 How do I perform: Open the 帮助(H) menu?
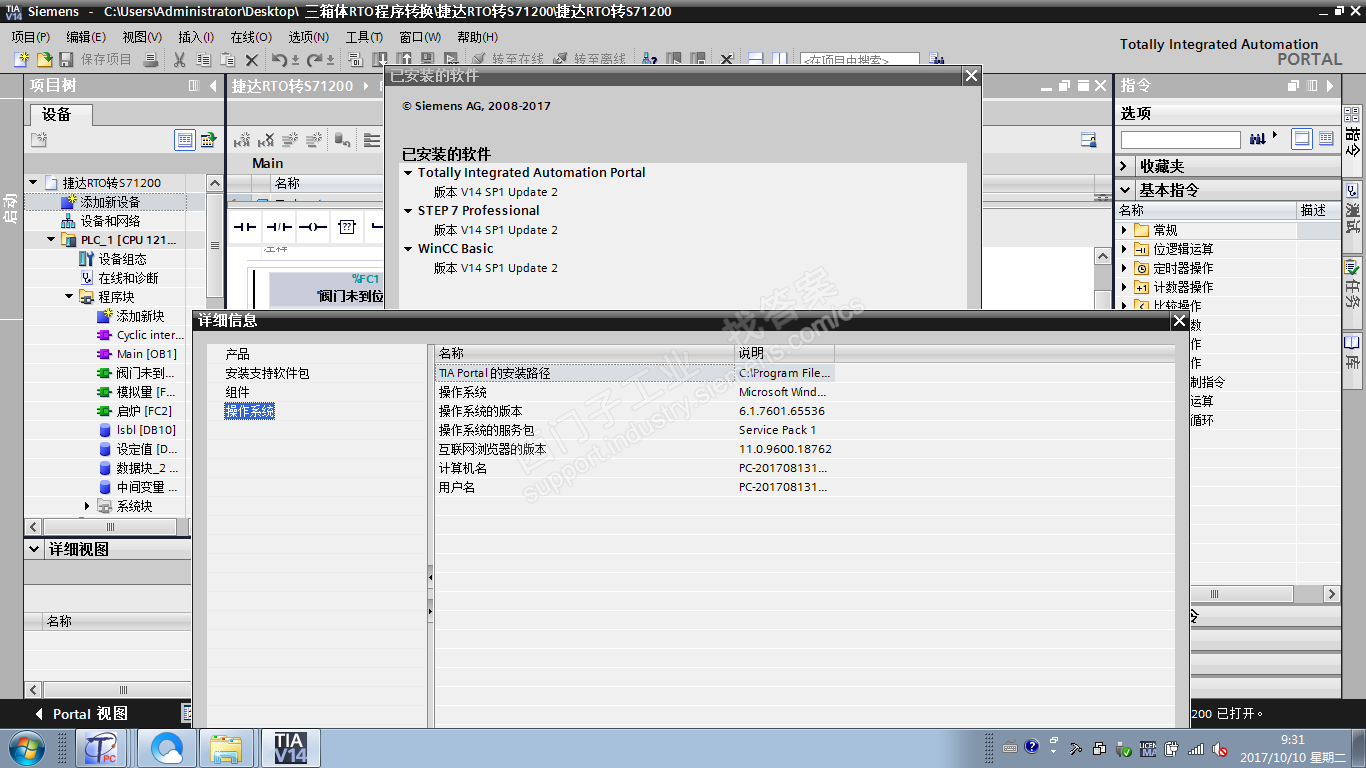477,37
